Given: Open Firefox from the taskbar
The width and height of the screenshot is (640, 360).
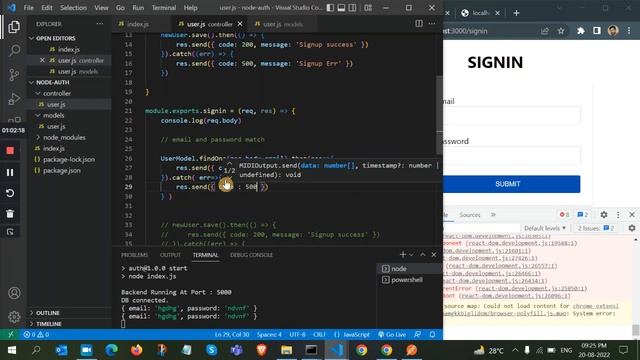Looking at the screenshot, I should coord(137,350).
